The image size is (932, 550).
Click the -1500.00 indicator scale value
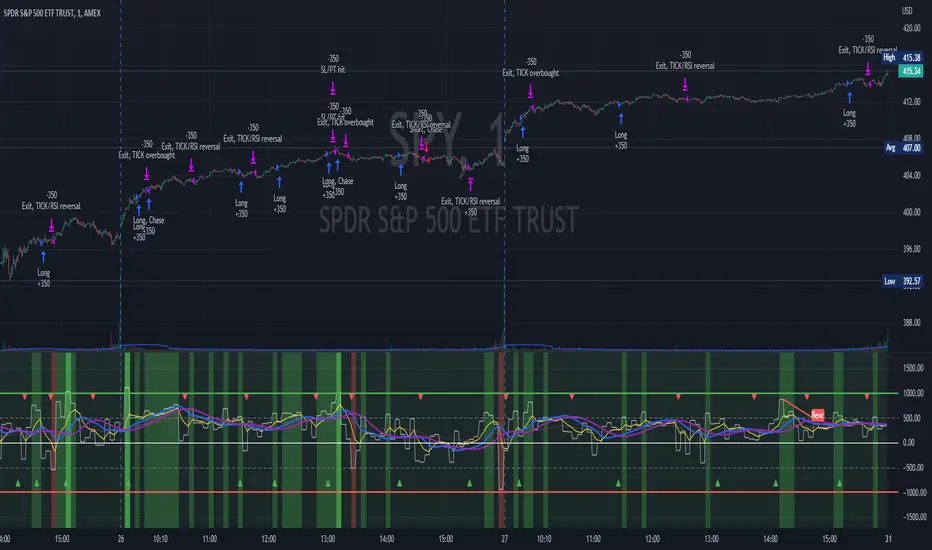[913, 517]
